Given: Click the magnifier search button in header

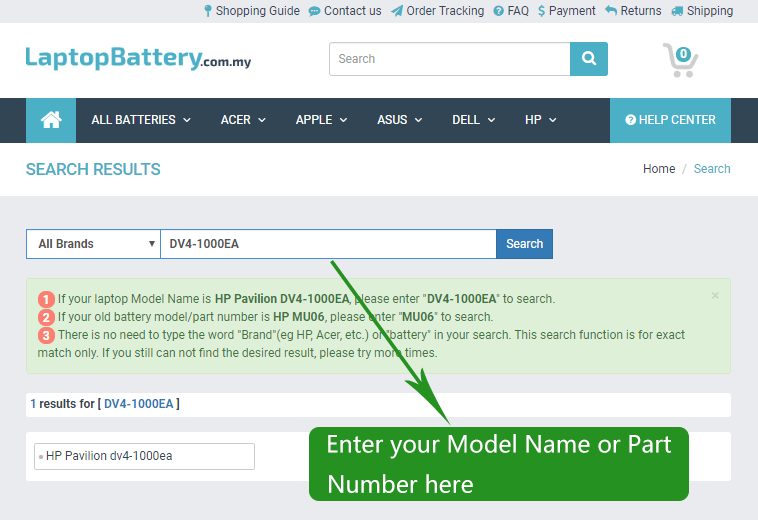Looking at the screenshot, I should pyautogui.click(x=589, y=59).
